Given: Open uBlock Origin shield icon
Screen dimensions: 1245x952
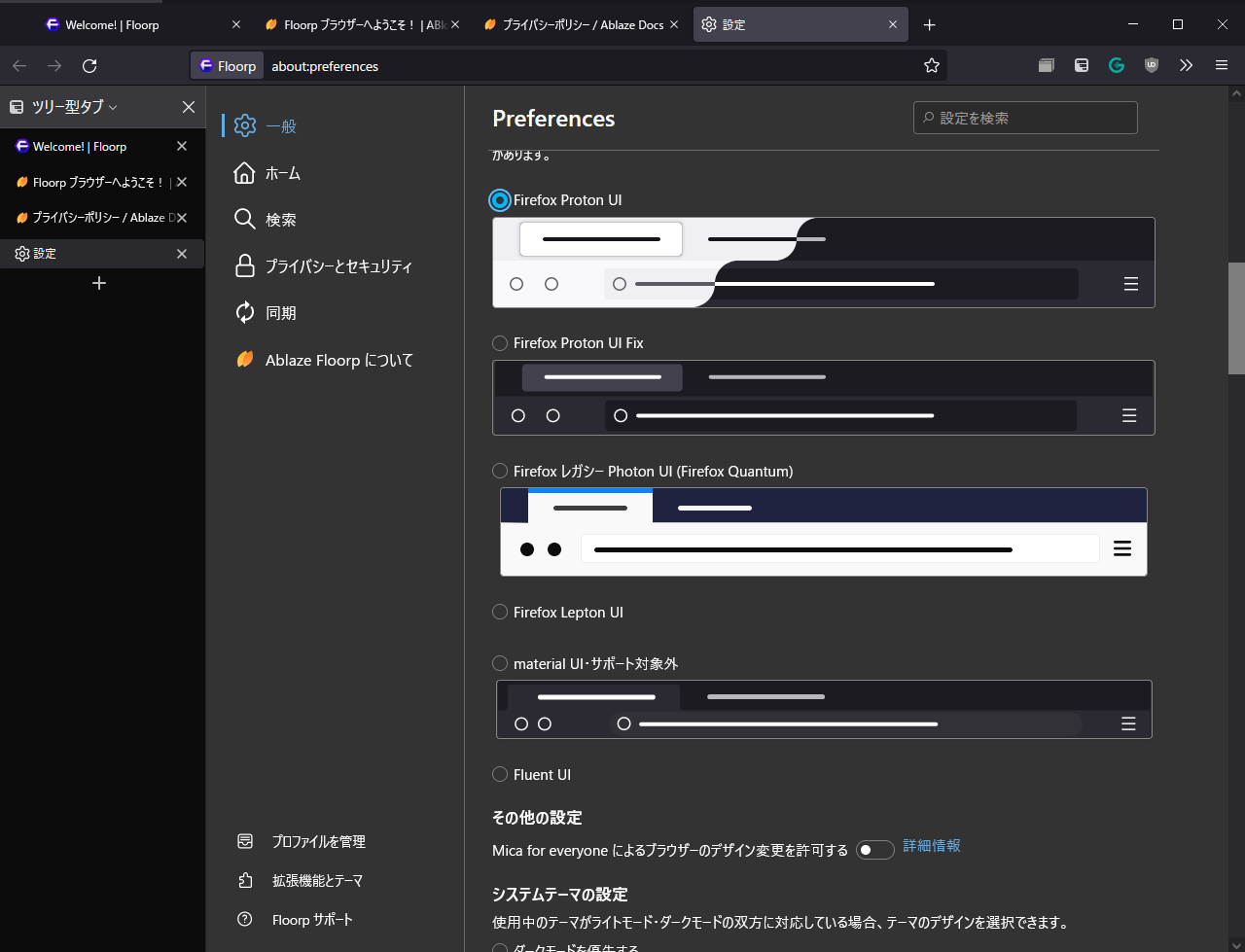Looking at the screenshot, I should 1152,65.
